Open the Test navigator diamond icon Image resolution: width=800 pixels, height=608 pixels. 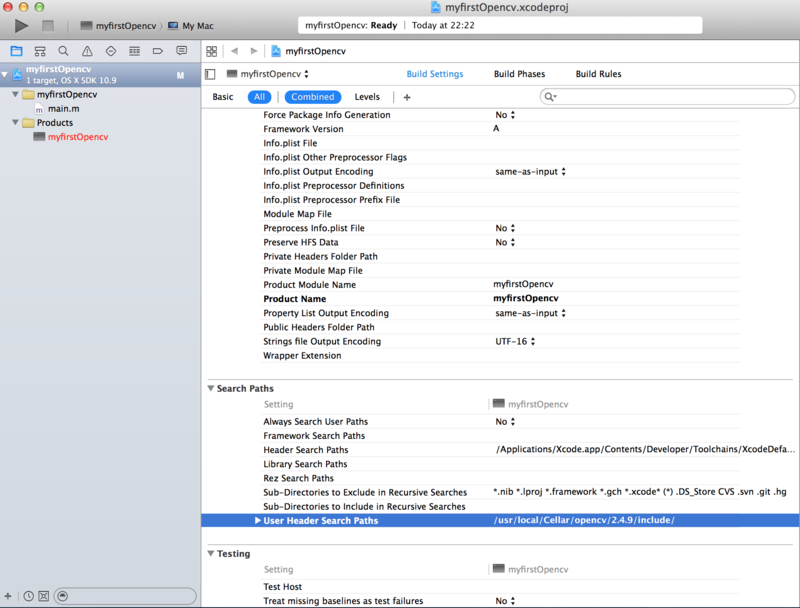[x=111, y=51]
